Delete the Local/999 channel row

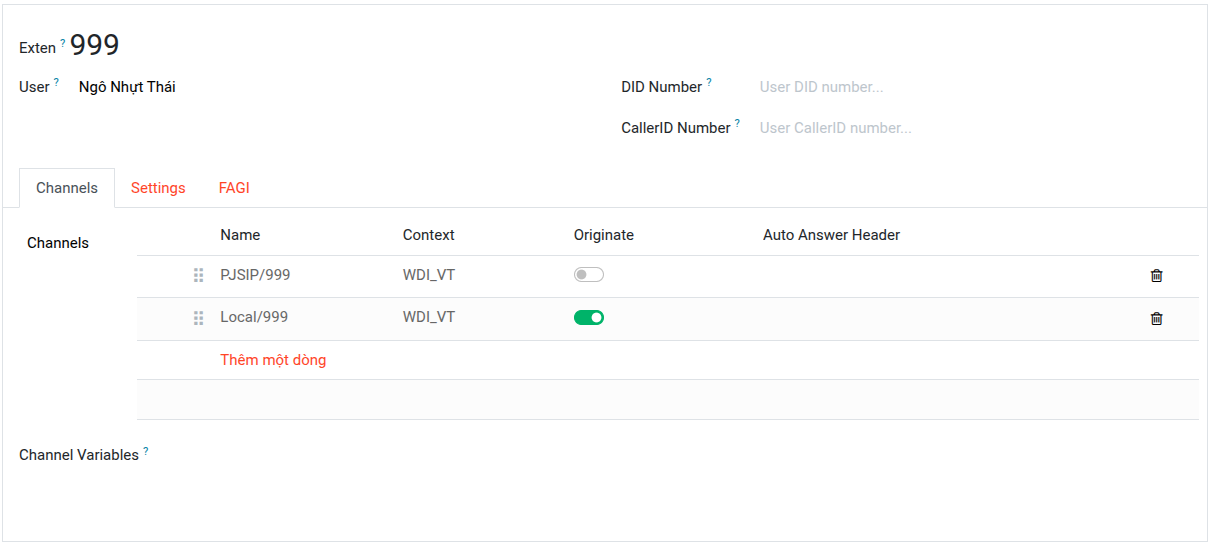coord(1157,319)
